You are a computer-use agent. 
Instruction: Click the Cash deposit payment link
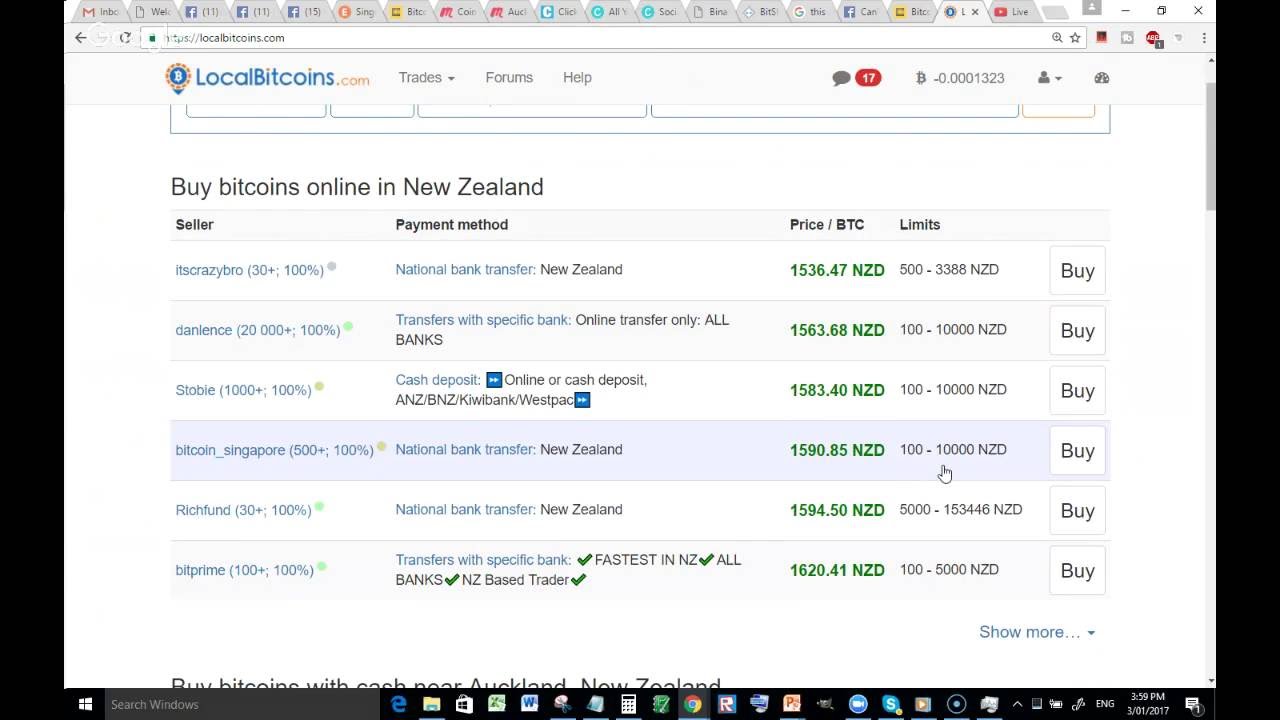click(x=438, y=380)
